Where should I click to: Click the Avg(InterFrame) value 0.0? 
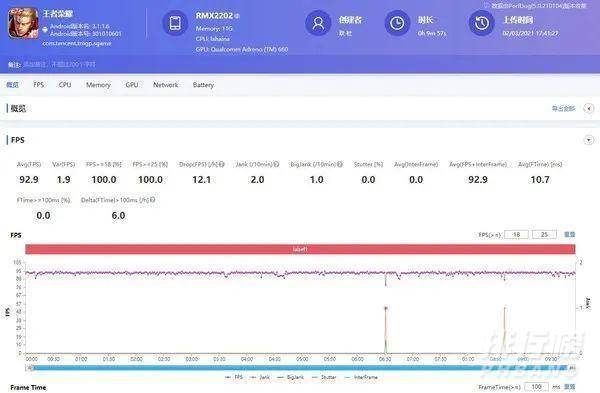tap(416, 179)
